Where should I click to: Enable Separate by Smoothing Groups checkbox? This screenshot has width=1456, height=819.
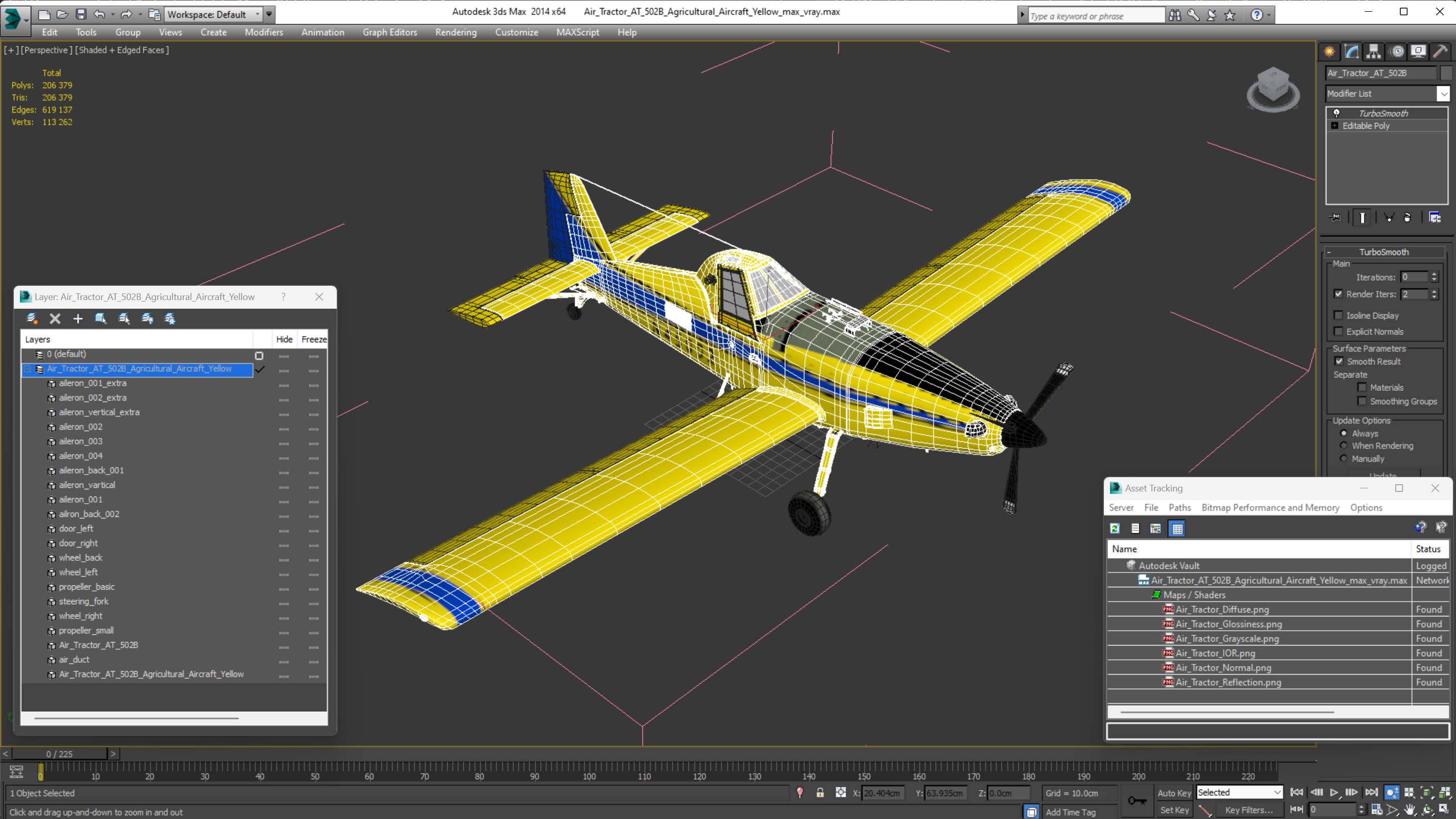point(1362,401)
